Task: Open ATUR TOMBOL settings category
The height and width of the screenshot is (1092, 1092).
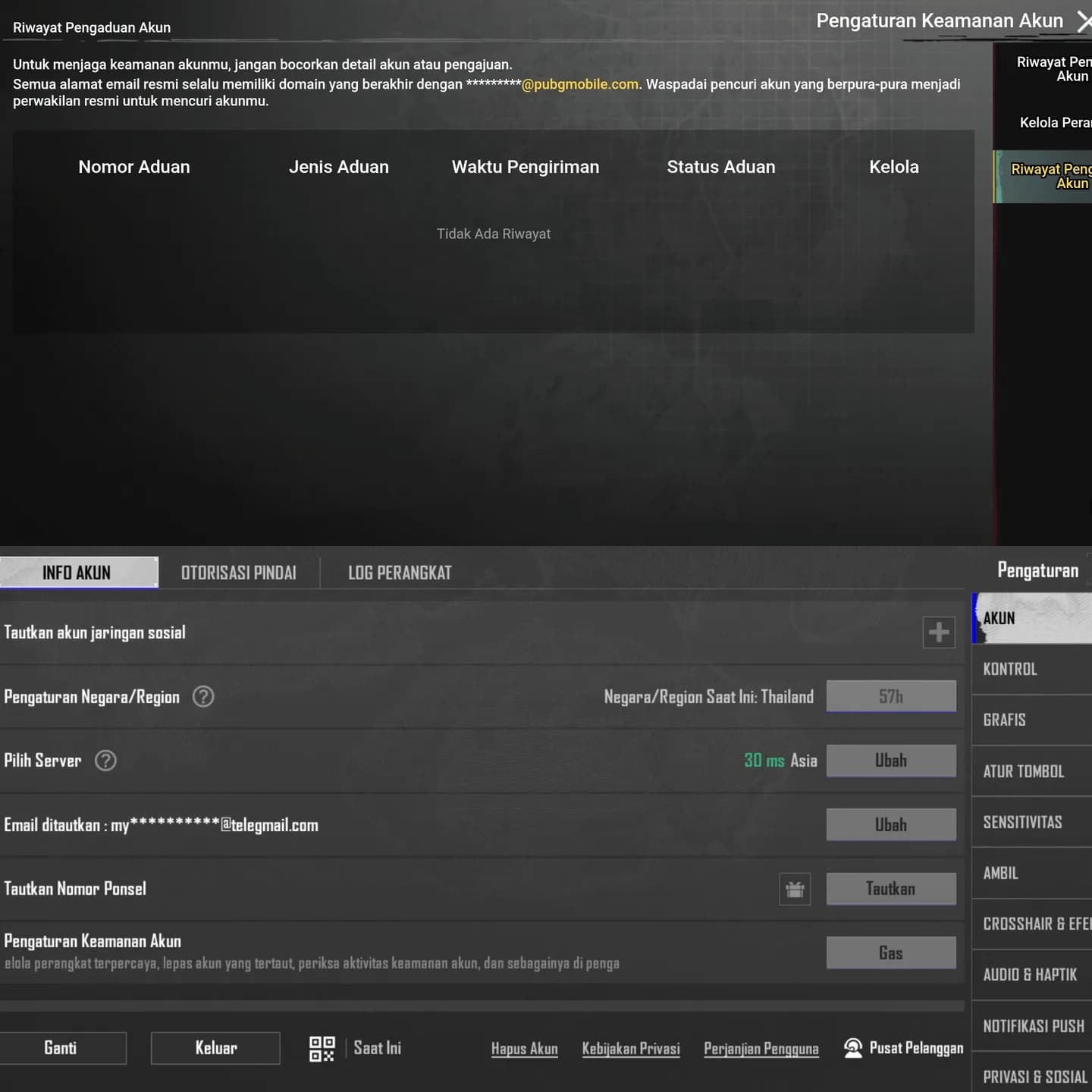Action: (1032, 771)
